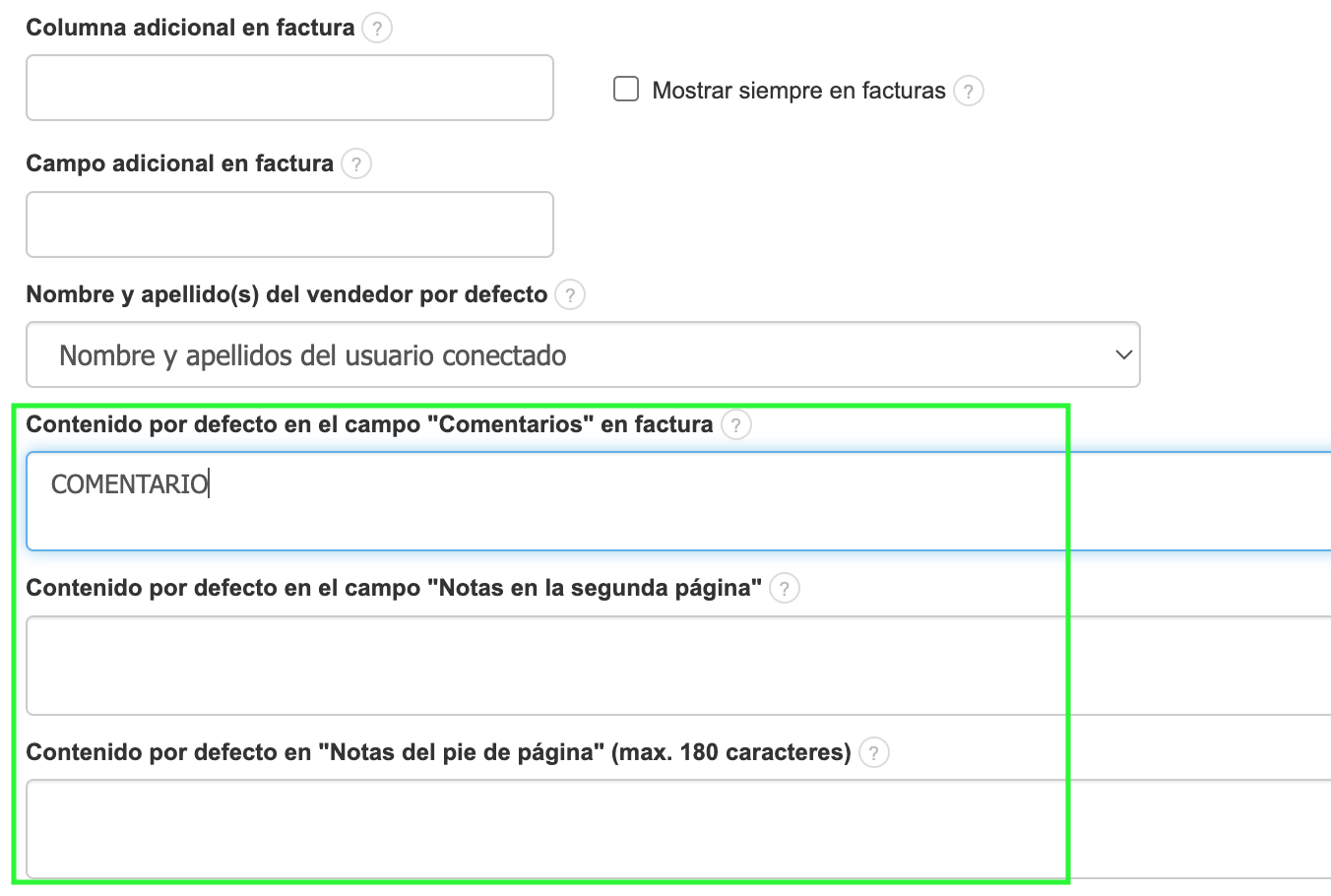Enable the Mostrar siempre en facturas checkbox
Image resolution: width=1331 pixels, height=896 pixels.
tap(626, 90)
